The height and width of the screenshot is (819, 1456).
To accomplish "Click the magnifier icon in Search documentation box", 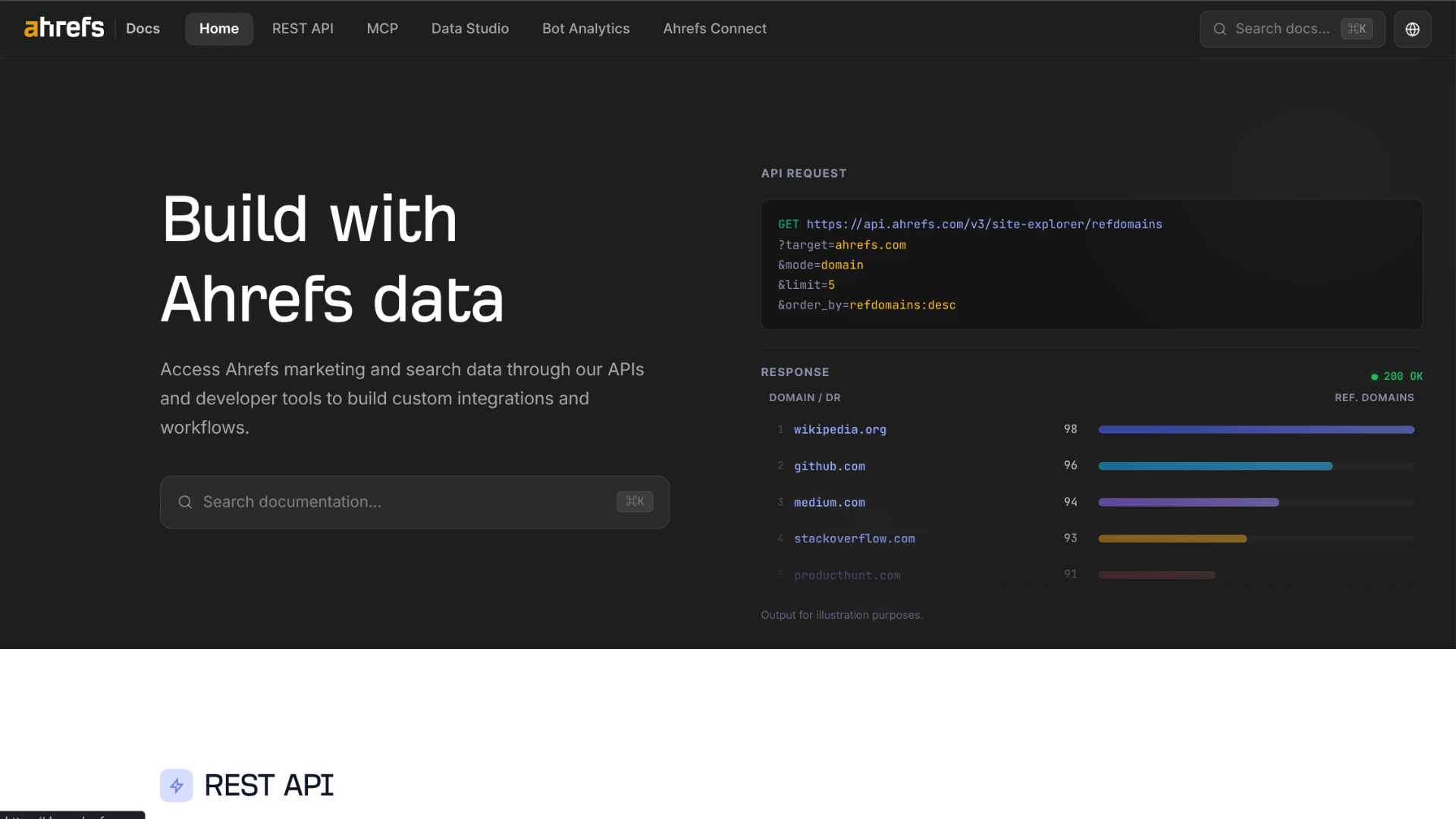I will coord(185,502).
